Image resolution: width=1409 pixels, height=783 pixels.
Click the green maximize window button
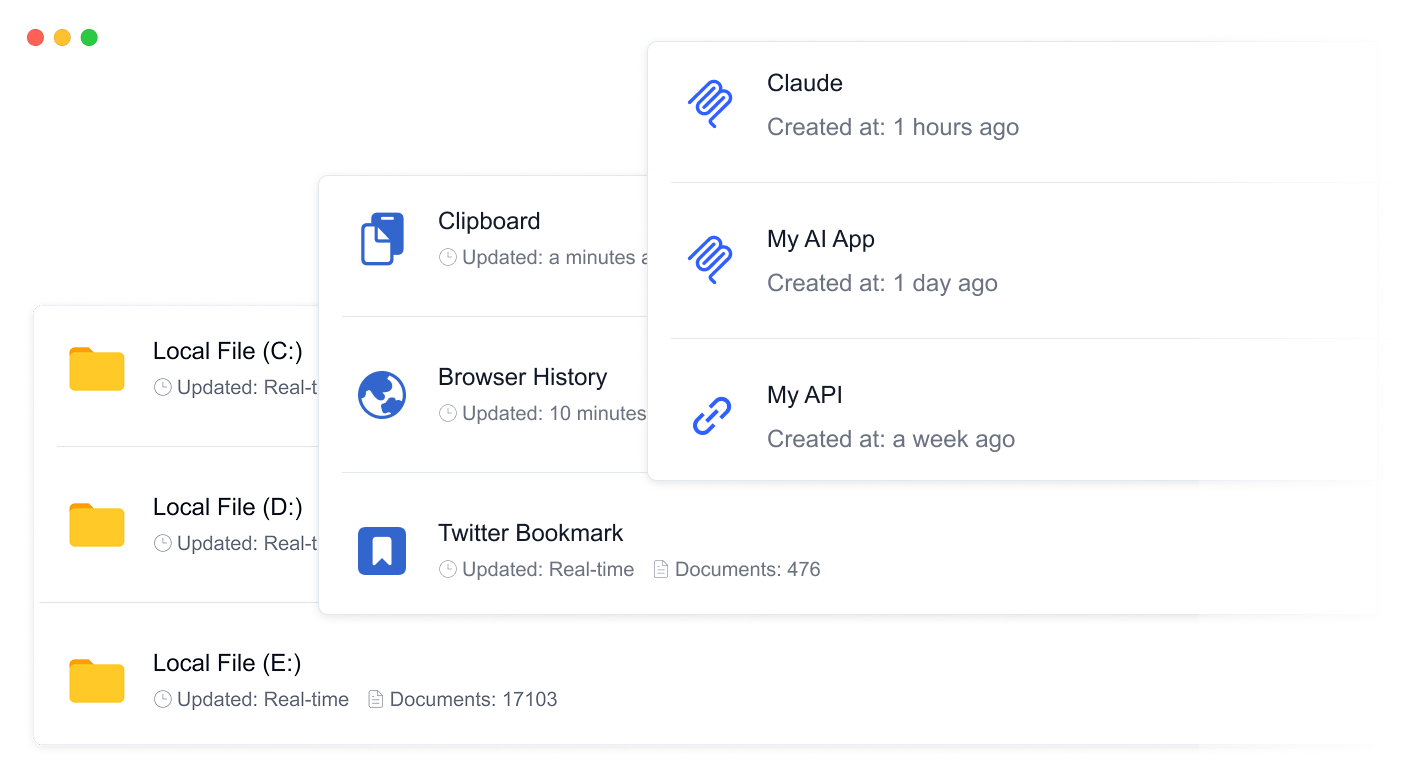[89, 38]
